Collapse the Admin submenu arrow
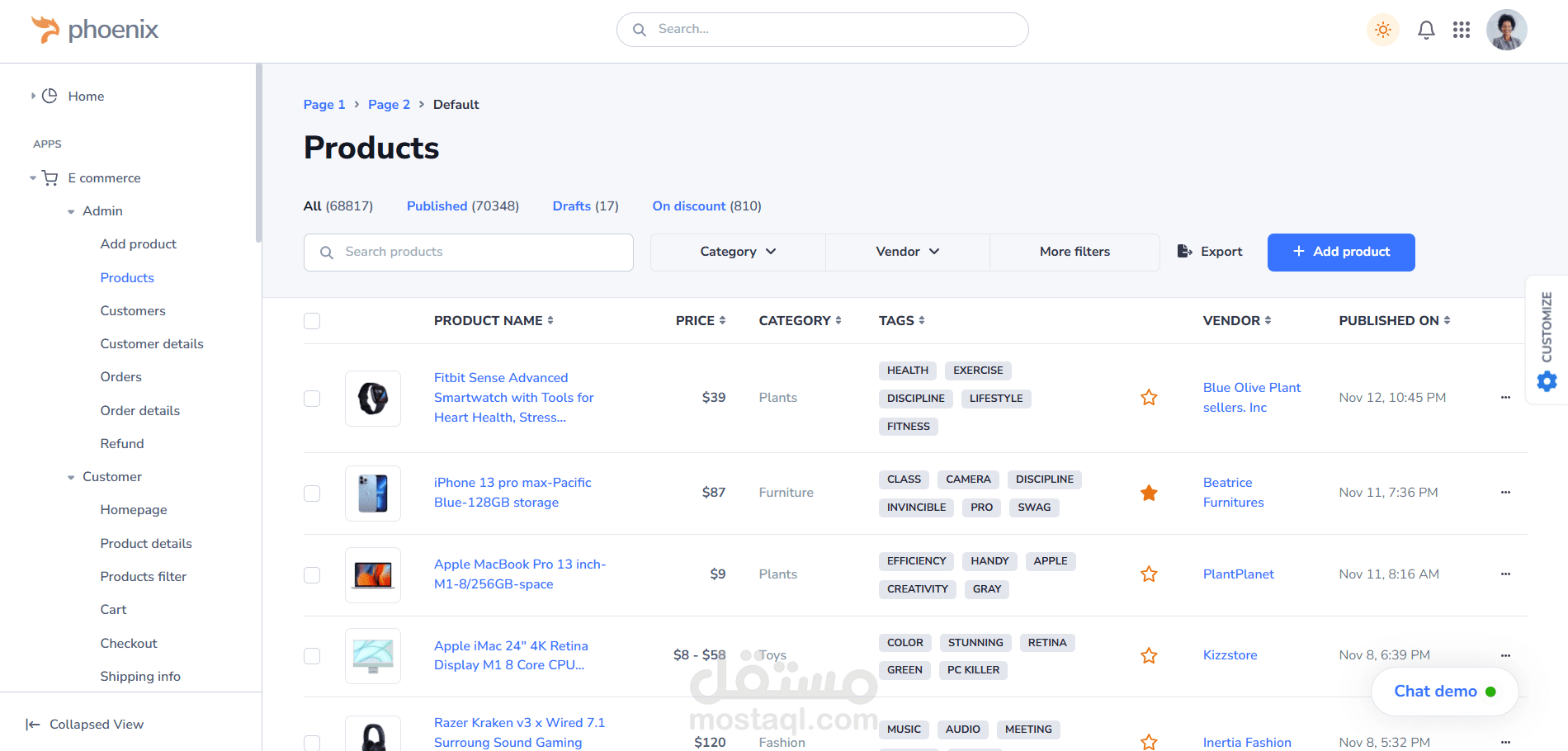Screen dimensions: 1568x751 pos(71,211)
